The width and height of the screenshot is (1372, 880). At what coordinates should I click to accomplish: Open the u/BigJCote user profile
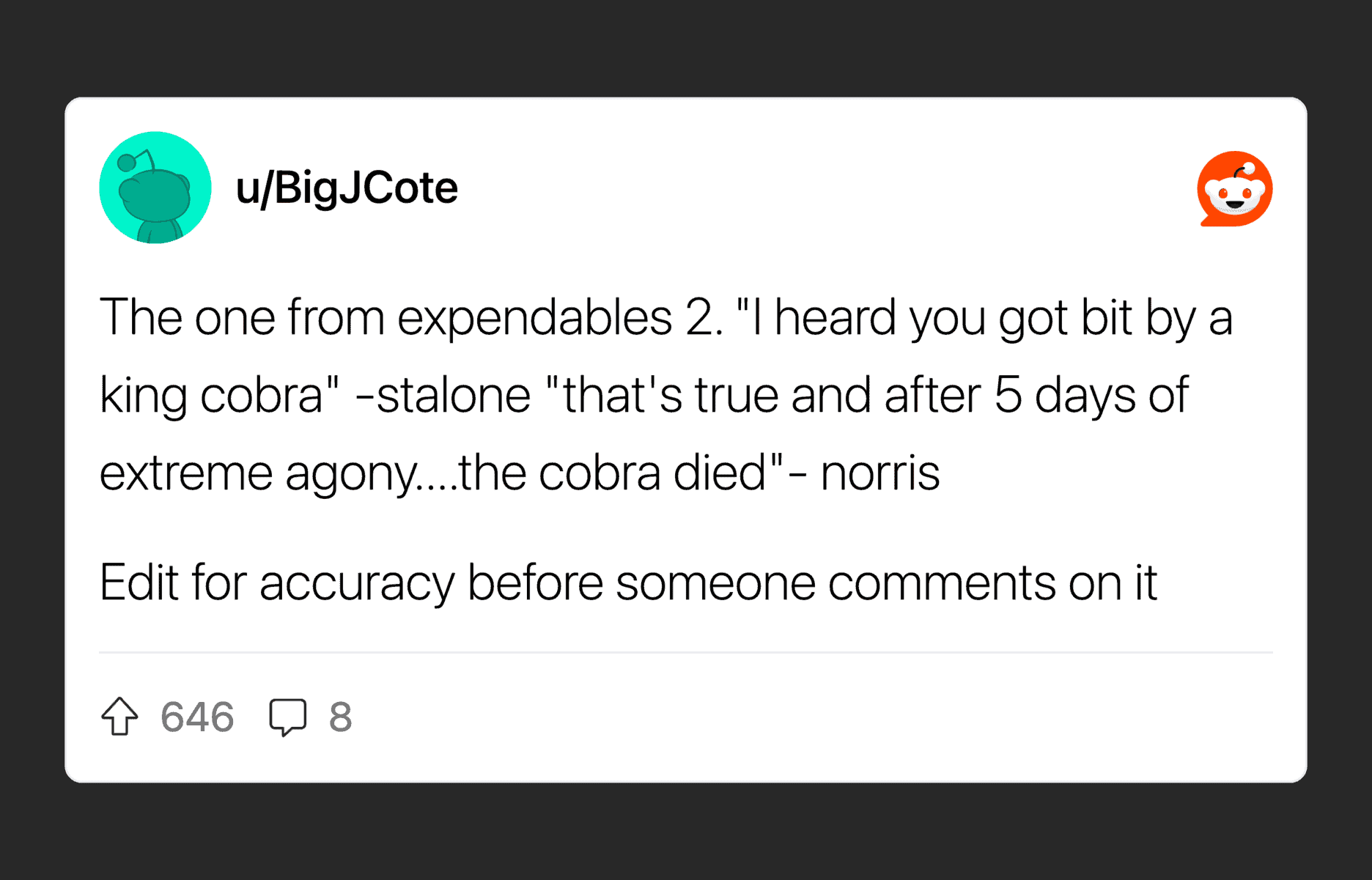click(347, 188)
